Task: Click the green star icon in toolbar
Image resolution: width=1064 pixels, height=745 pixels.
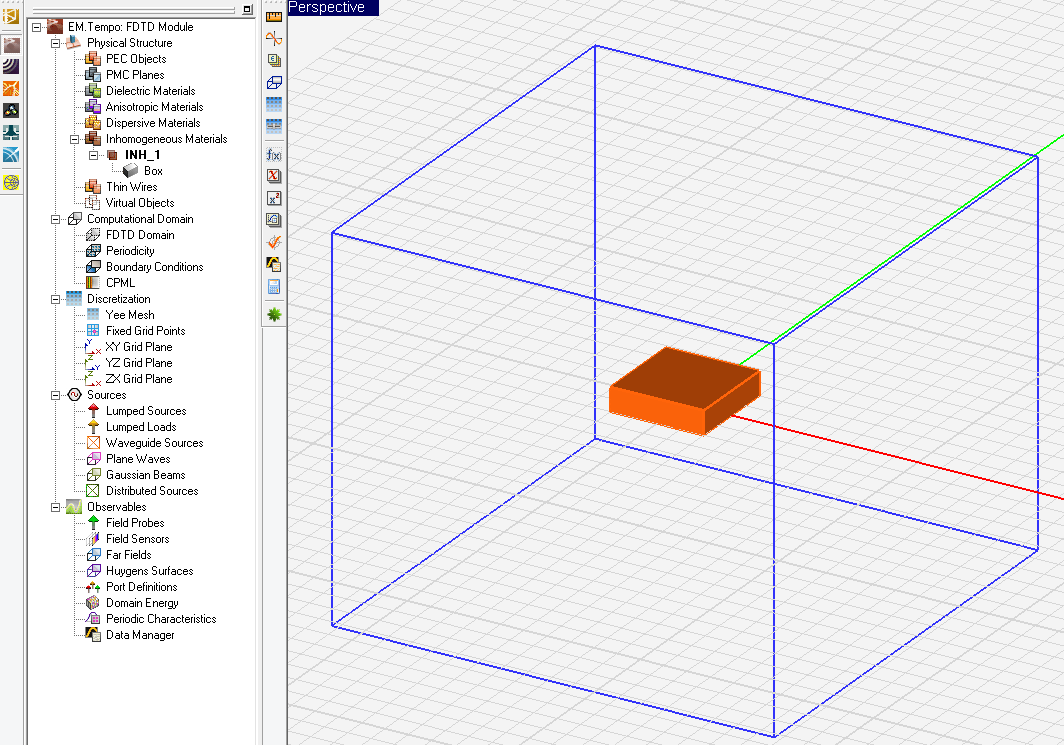Action: pyautogui.click(x=274, y=314)
